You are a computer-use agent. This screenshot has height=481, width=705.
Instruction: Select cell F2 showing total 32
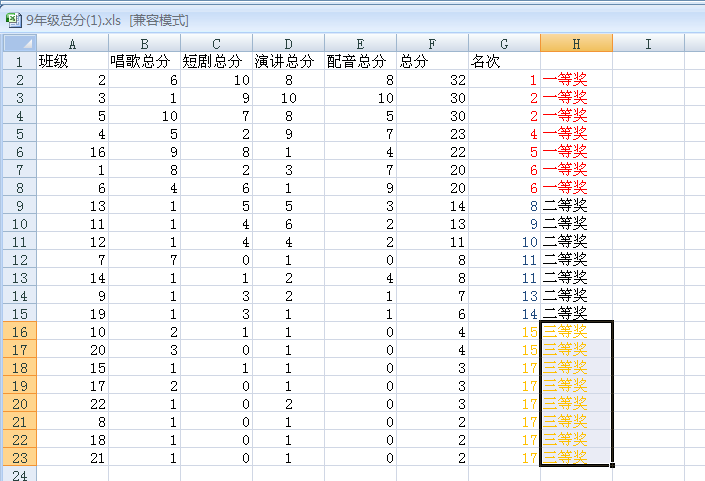click(x=432, y=79)
